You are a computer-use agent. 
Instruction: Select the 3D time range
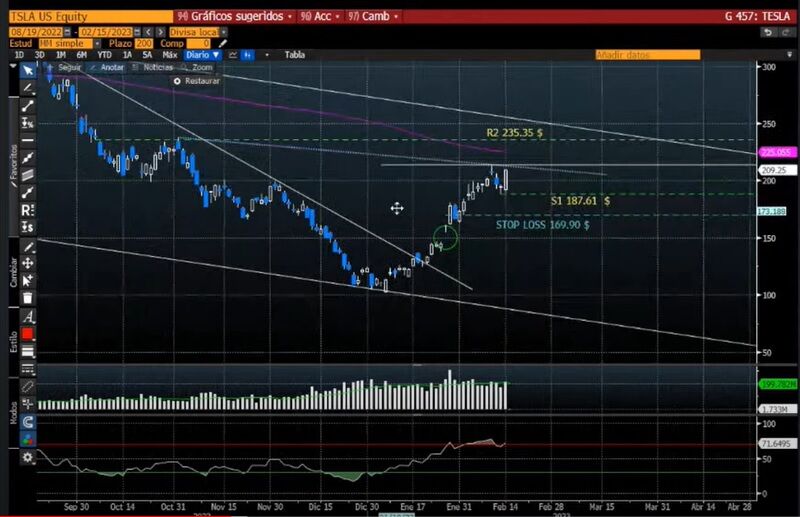[40, 55]
